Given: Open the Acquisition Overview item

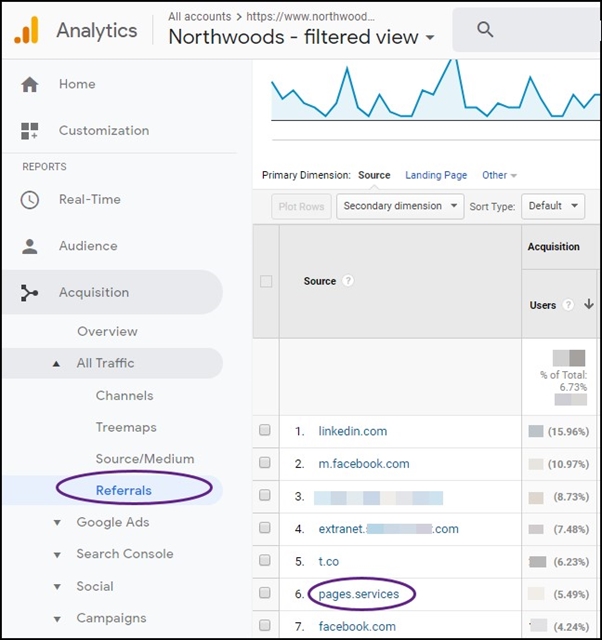Looking at the screenshot, I should 107,331.
